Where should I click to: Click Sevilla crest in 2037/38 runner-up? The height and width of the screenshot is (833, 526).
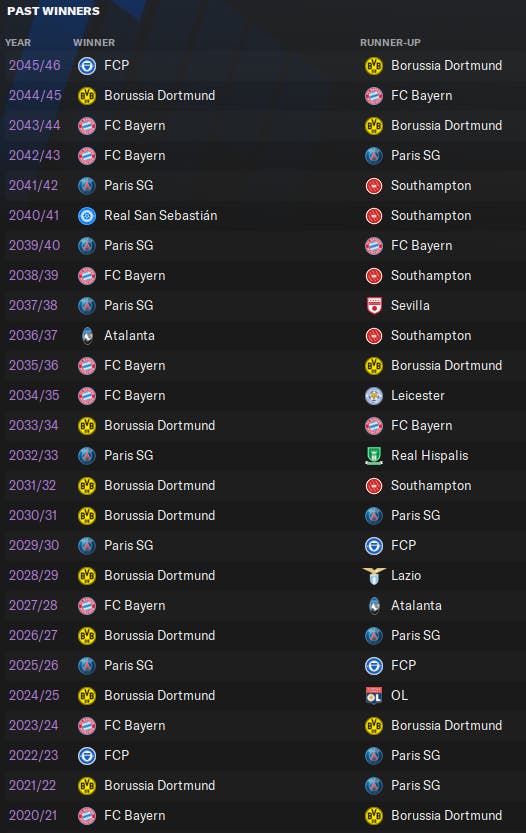374,305
